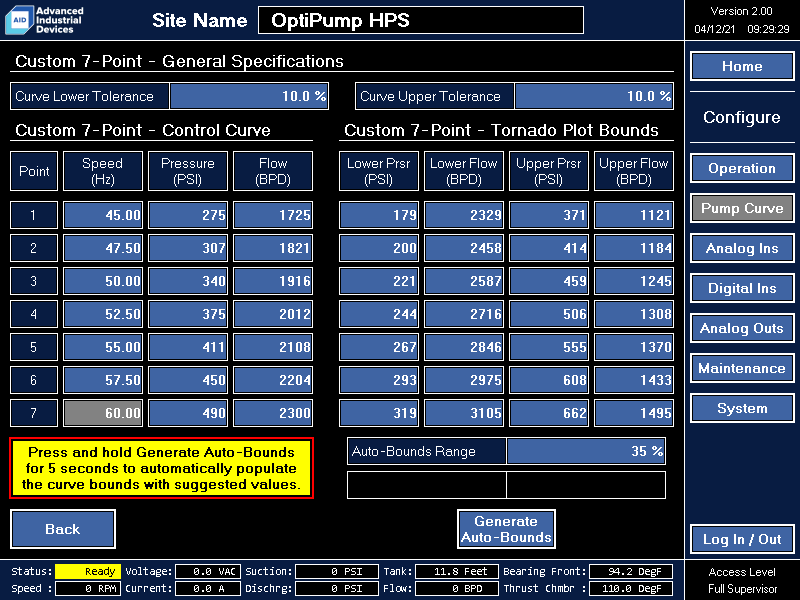
Task: Open the Home screen
Action: coord(742,66)
